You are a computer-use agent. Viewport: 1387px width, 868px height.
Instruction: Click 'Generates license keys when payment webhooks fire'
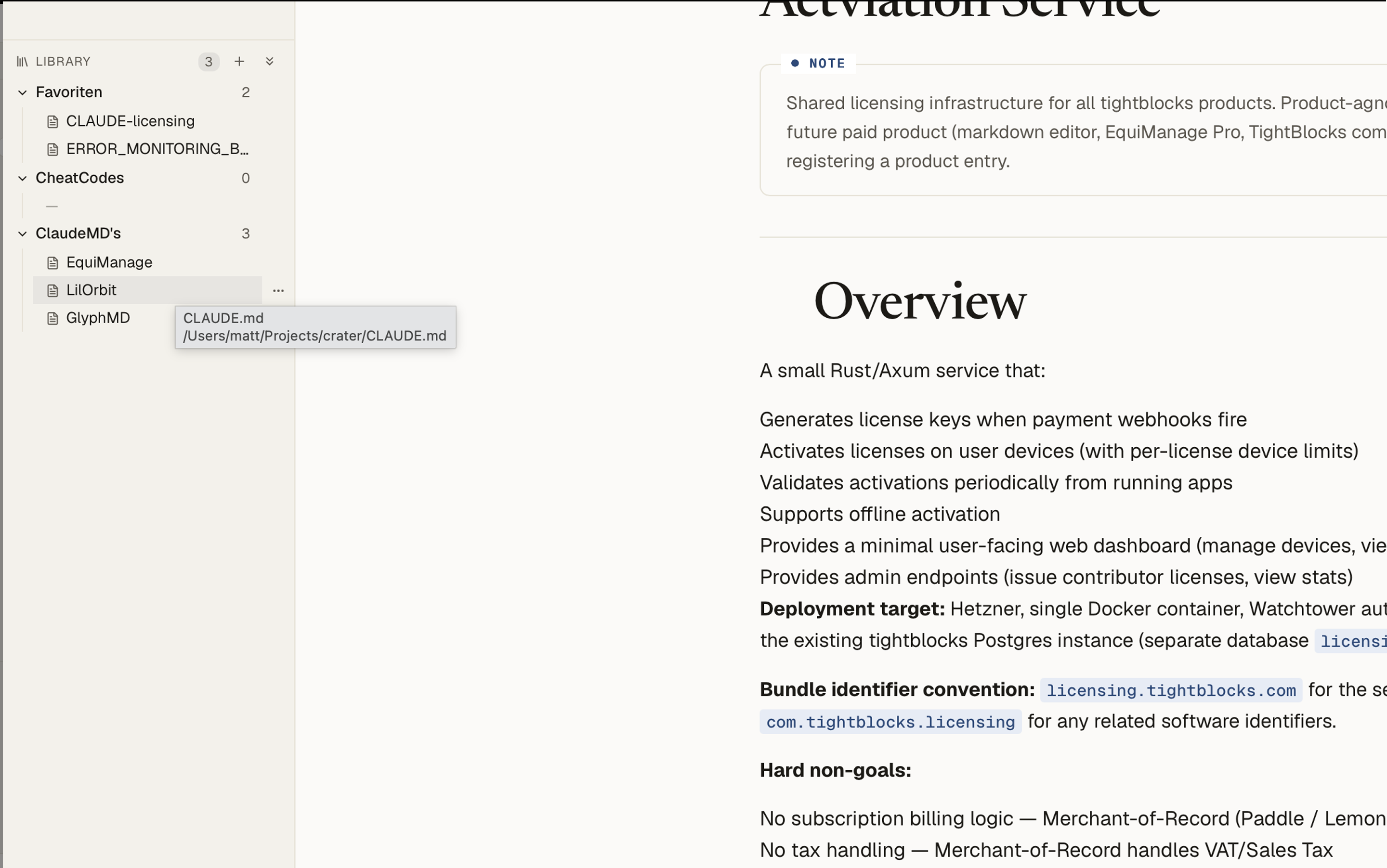(1003, 420)
